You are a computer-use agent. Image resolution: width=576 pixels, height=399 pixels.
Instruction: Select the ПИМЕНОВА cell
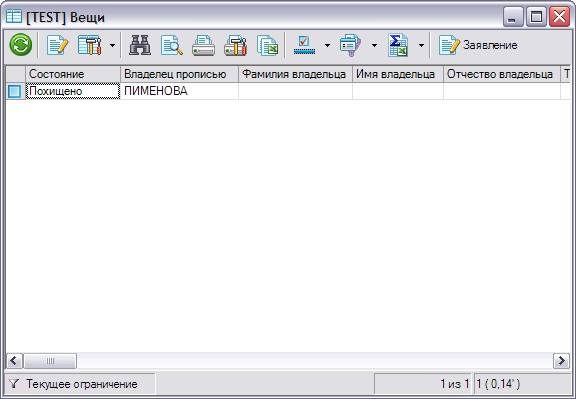179,91
